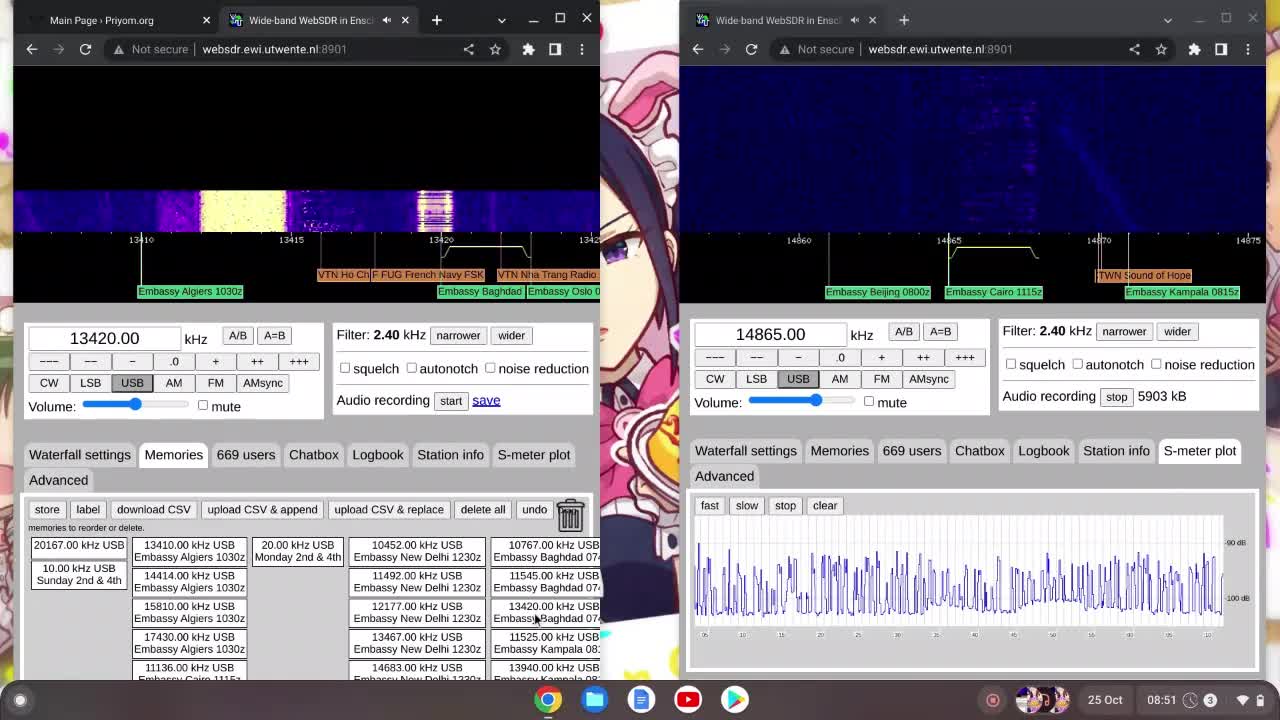Go back in right browser window

coord(698,49)
